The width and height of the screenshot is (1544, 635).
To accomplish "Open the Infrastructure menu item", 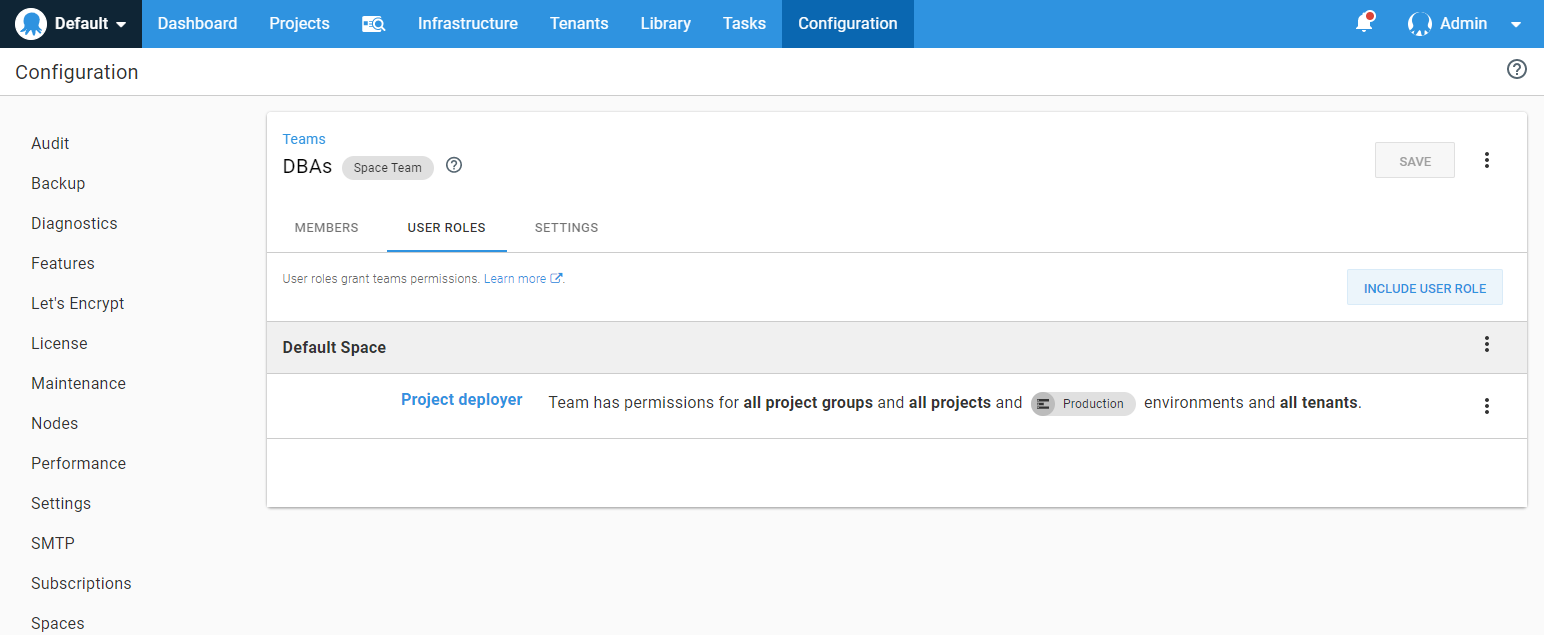I will [467, 24].
